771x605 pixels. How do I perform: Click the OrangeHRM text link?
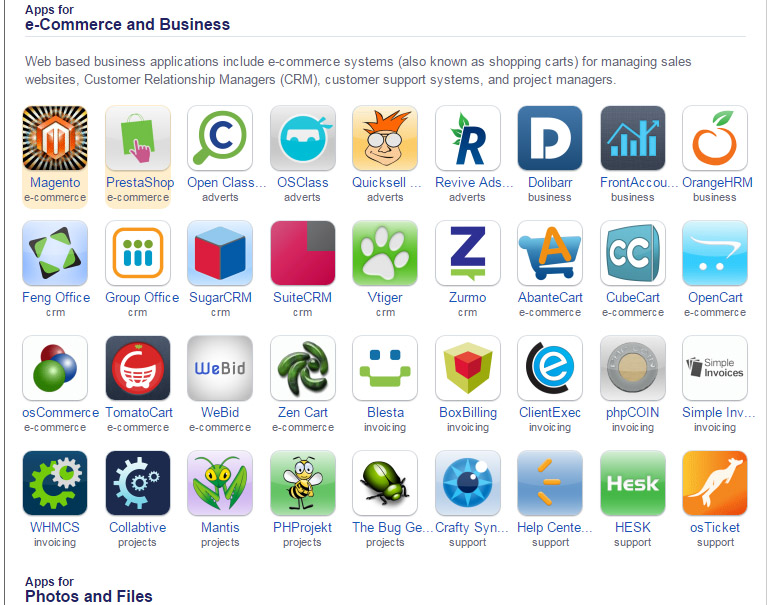pyautogui.click(x=717, y=182)
